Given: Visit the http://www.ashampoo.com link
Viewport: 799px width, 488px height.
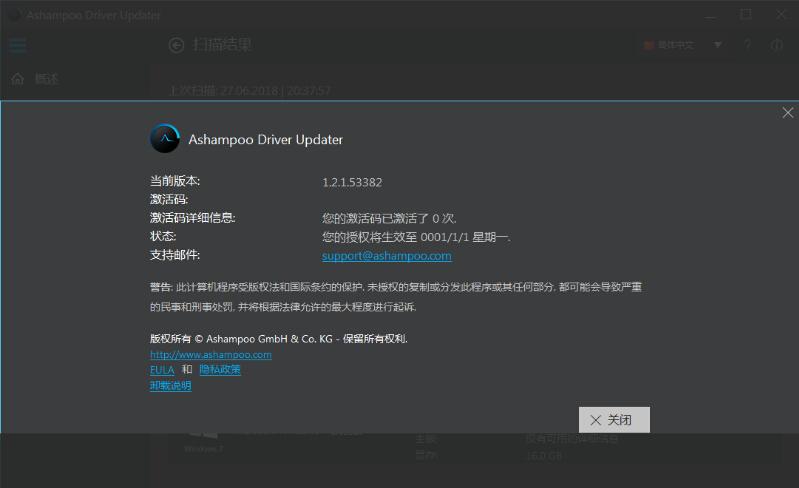Looking at the screenshot, I should pos(211,354).
